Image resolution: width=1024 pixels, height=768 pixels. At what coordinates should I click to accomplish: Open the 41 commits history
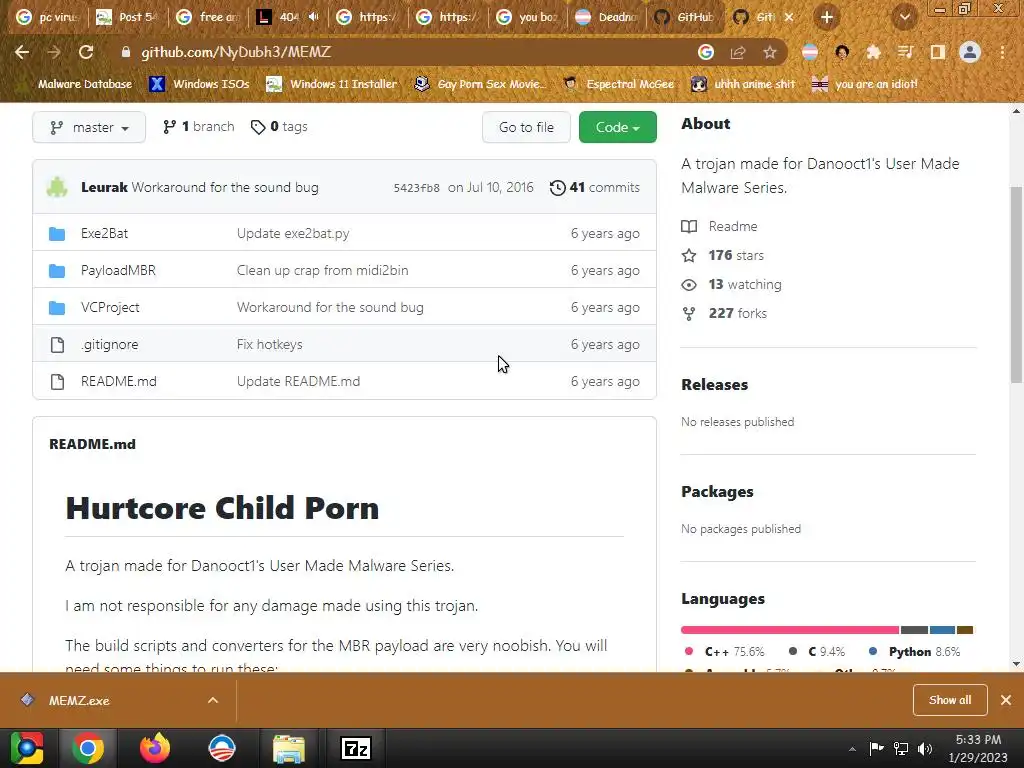tap(595, 188)
